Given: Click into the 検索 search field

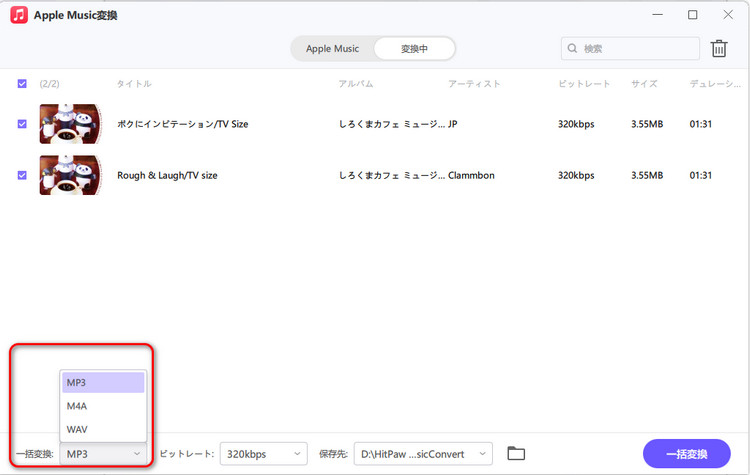Looking at the screenshot, I should pos(630,48).
